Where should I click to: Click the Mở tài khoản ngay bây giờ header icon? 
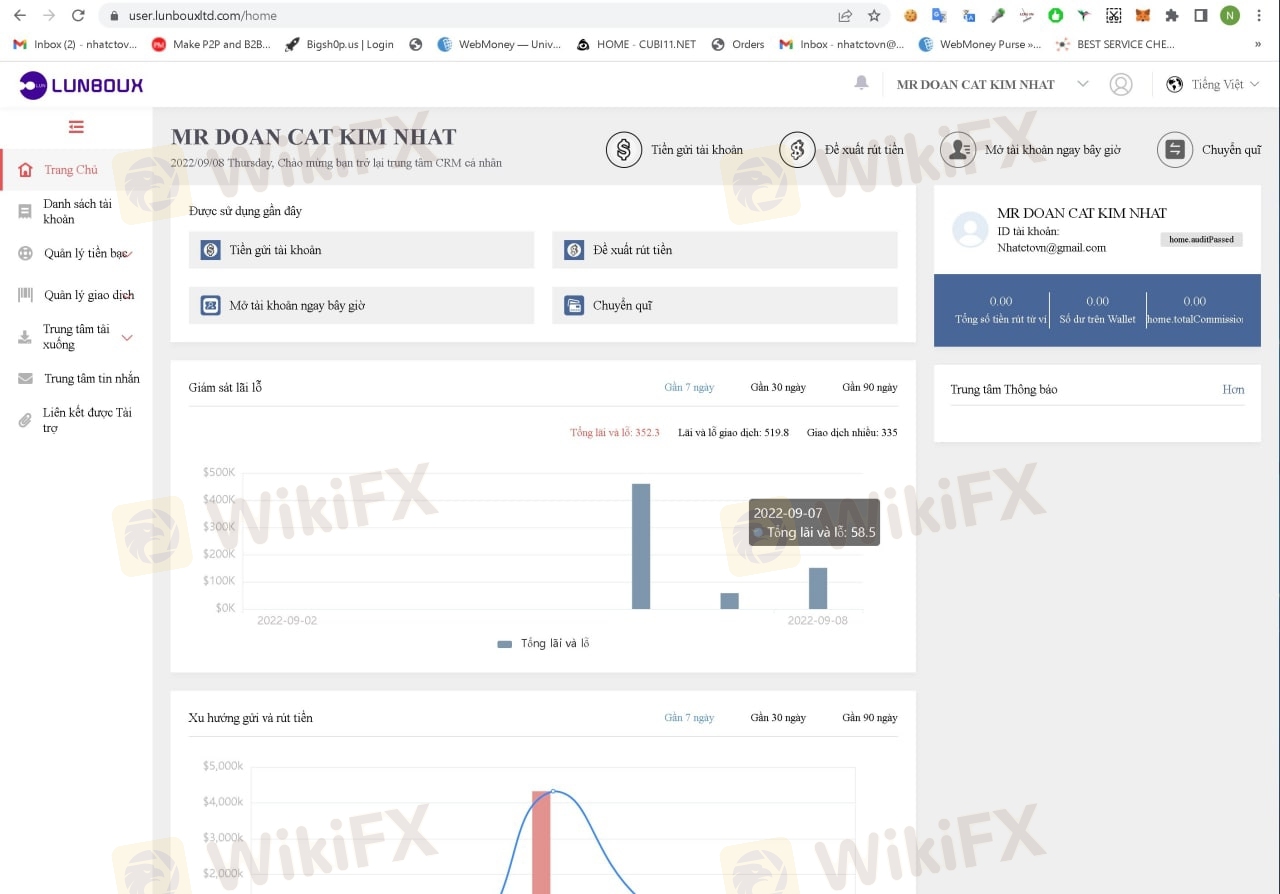958,150
